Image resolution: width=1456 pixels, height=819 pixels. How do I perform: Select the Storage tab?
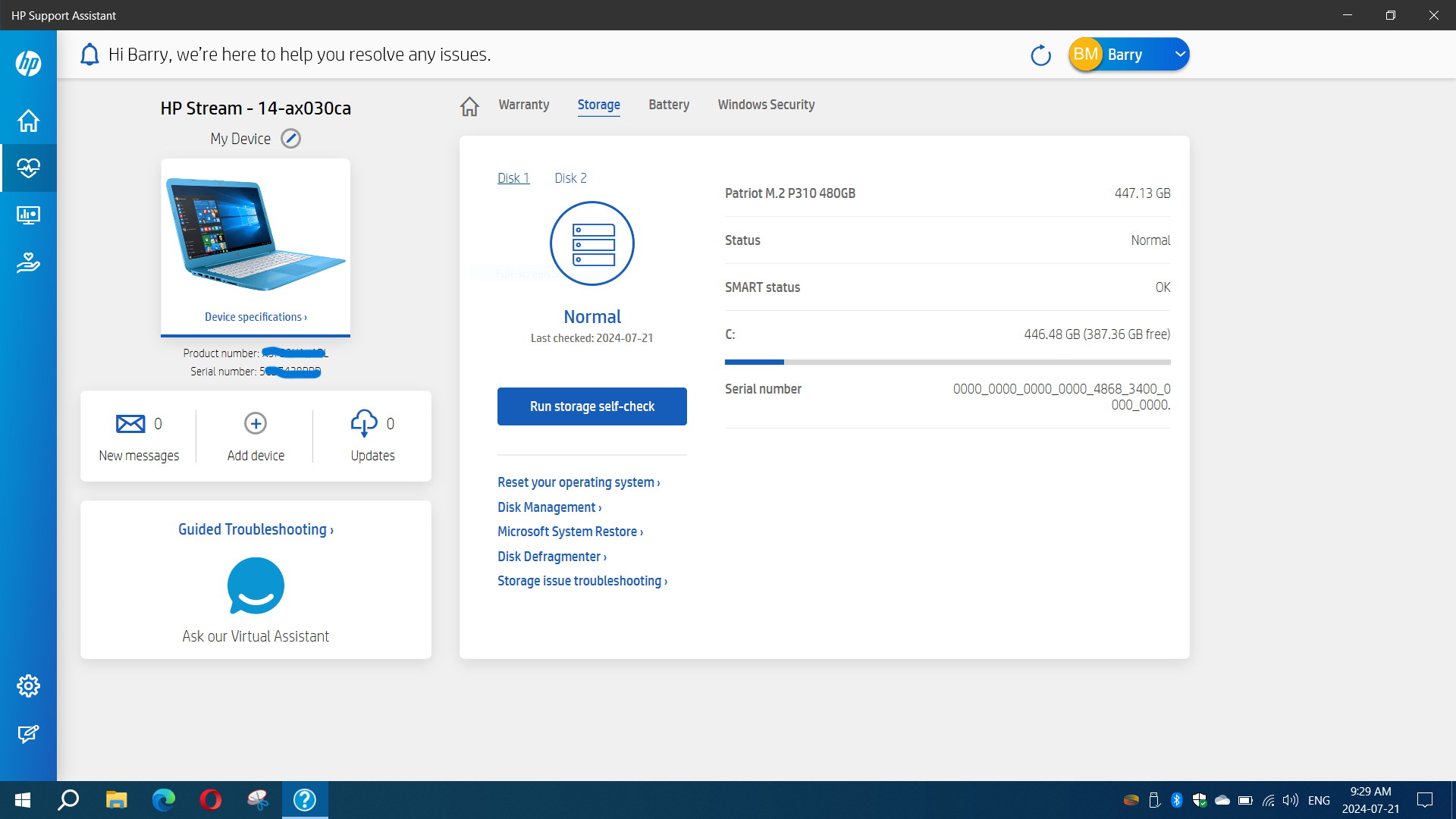[599, 105]
